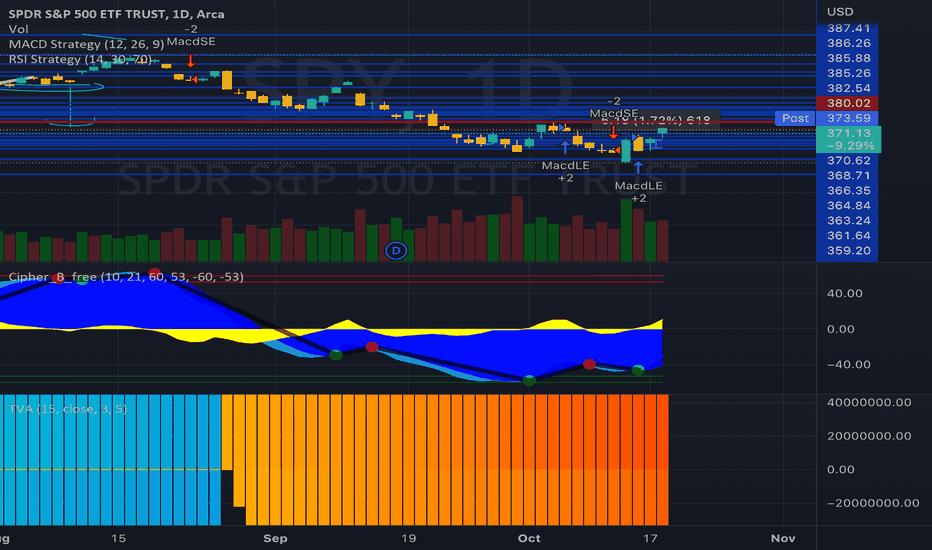Open the RSI Strategy (14, 30, 70) legend
Viewport: 932px width, 550px height.
(x=80, y=59)
